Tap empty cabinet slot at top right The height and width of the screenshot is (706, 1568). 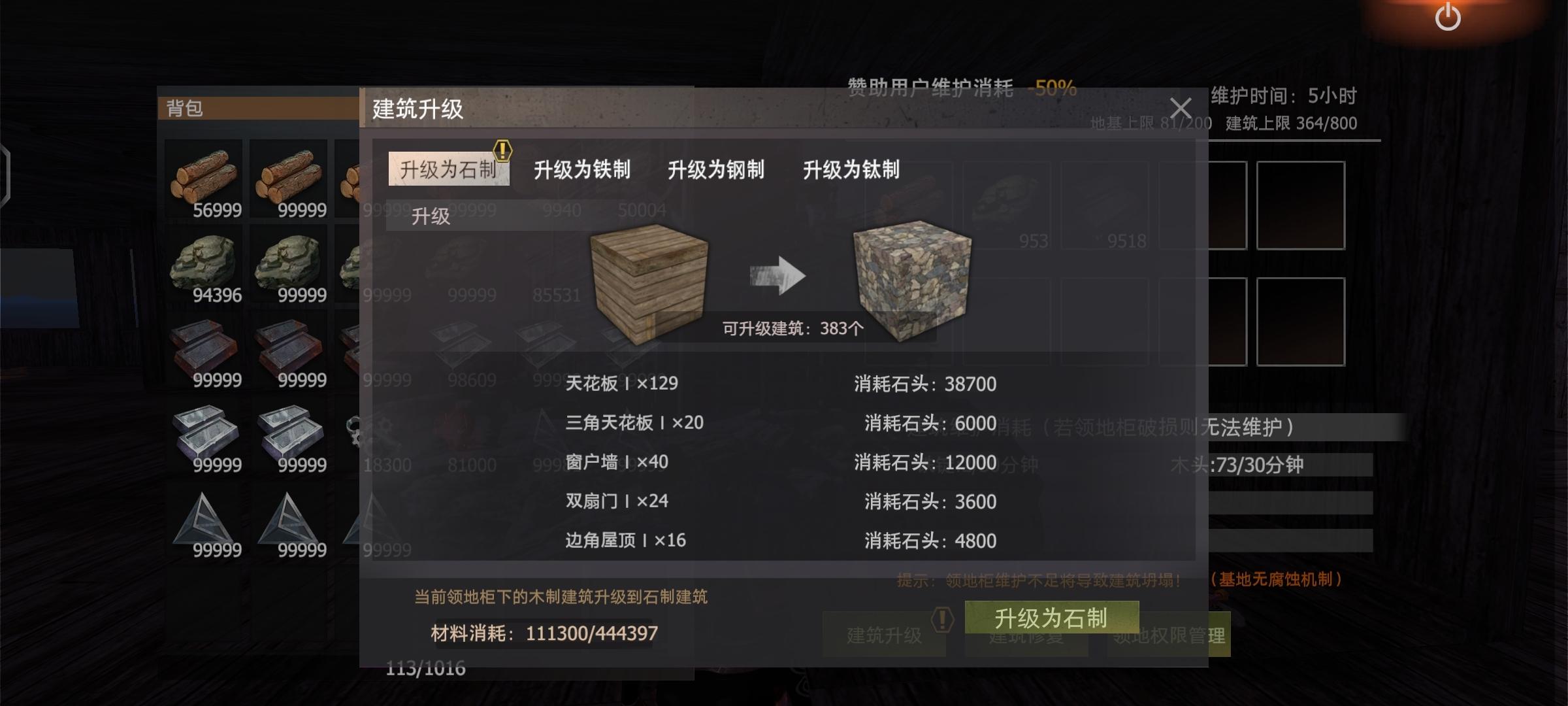click(1300, 205)
